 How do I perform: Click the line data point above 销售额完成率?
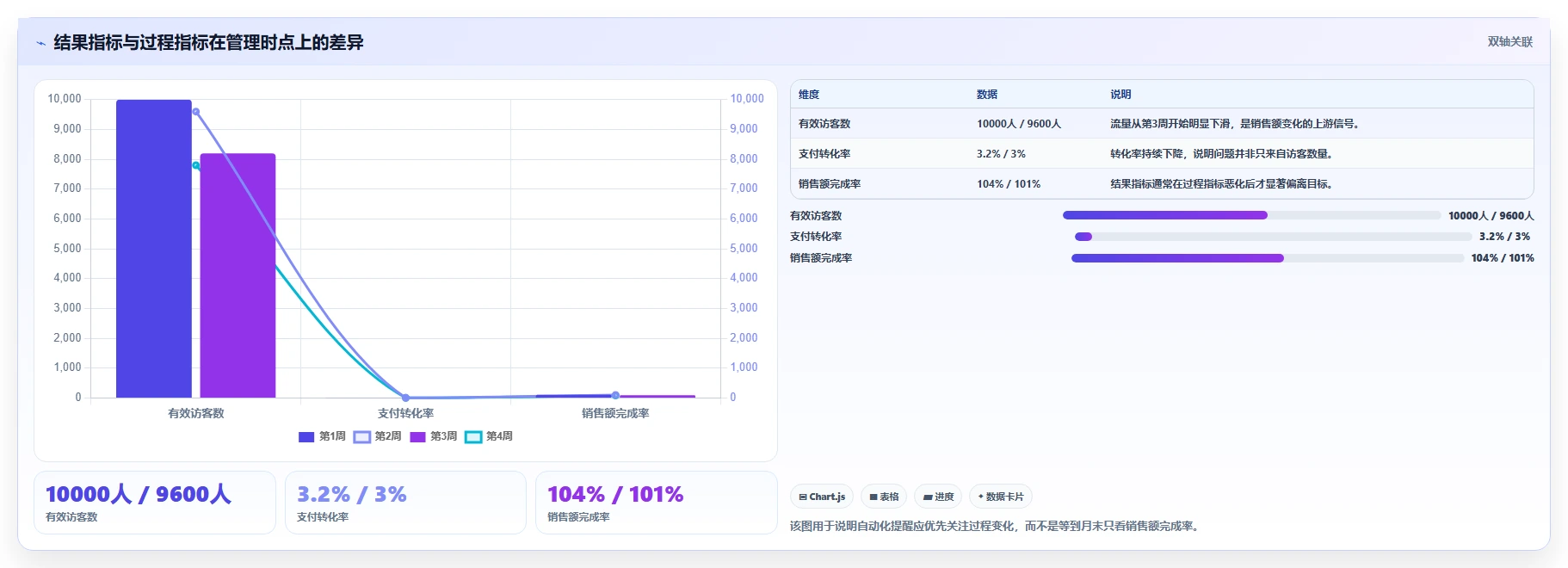pyautogui.click(x=615, y=395)
